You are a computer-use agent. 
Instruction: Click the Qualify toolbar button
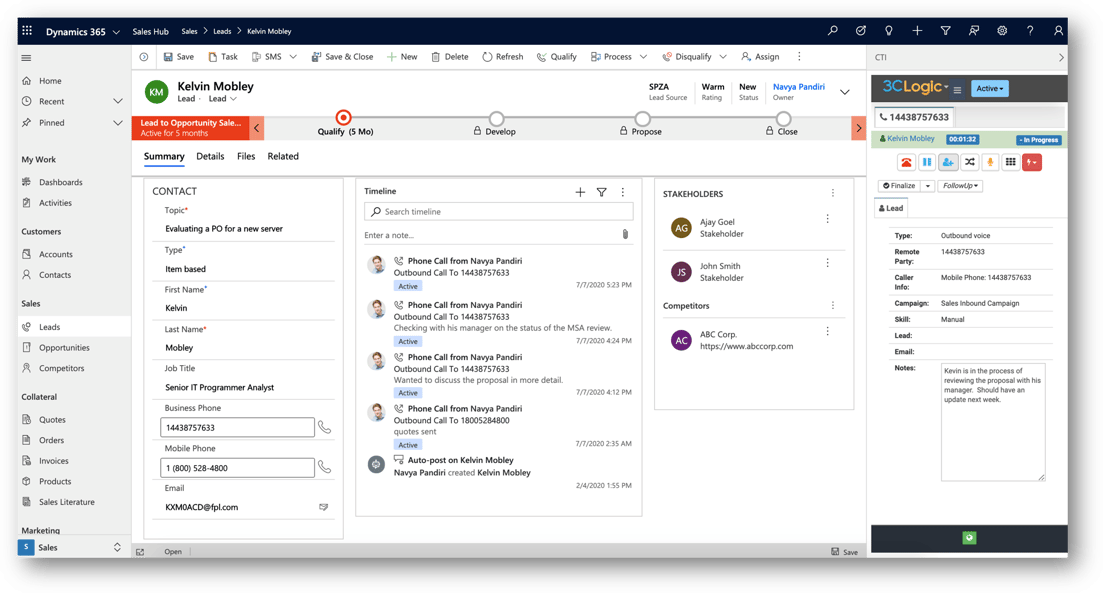556,57
